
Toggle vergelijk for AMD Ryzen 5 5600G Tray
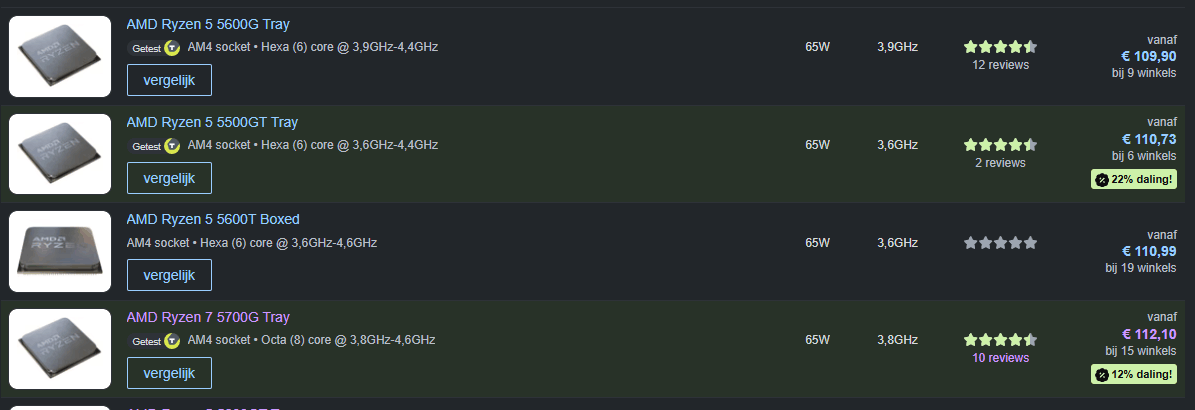click(169, 80)
